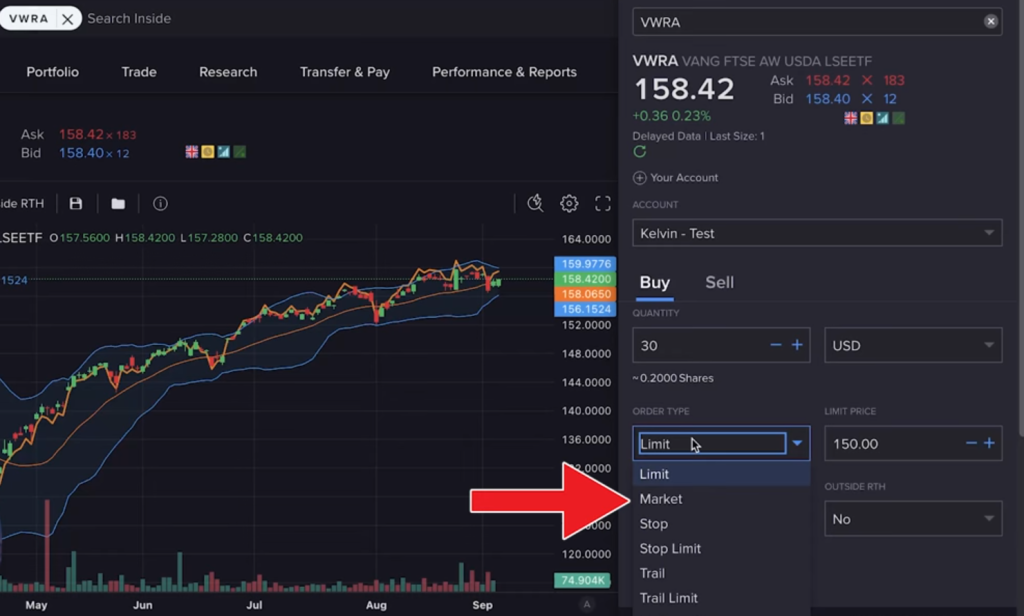Save the chart layout with disk icon

[76, 204]
